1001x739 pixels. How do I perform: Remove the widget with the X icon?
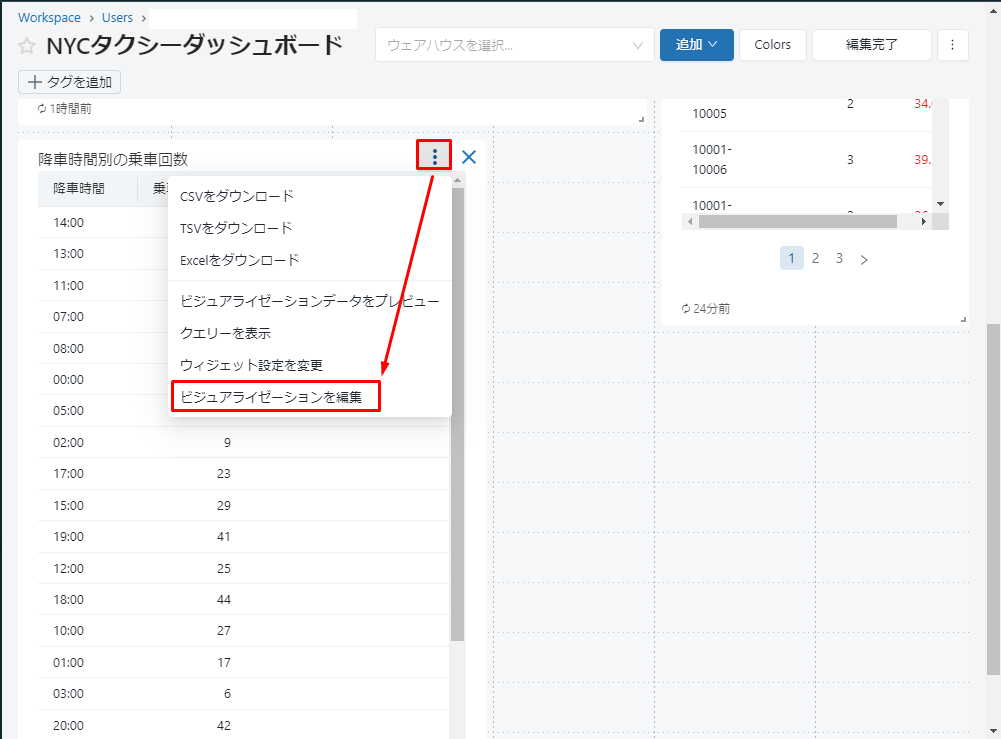point(469,157)
